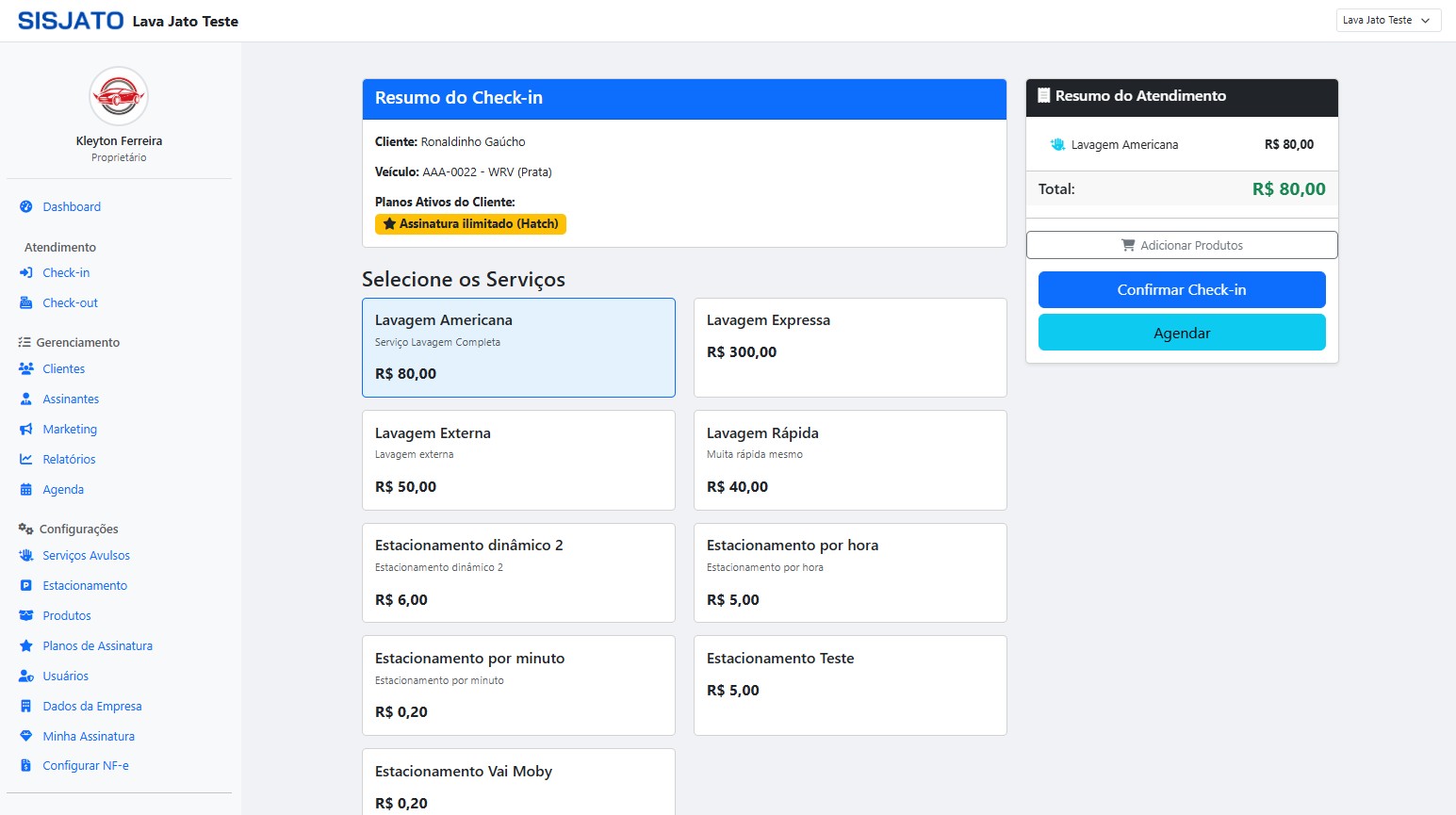Click the Clientes people icon
This screenshot has height=815, width=1456.
click(x=26, y=369)
